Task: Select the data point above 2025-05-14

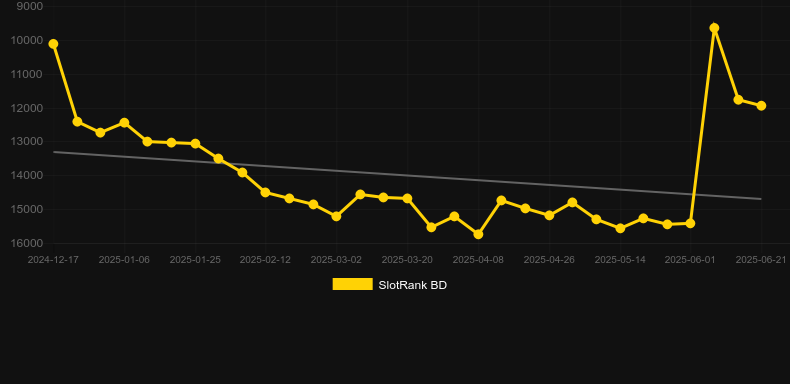Action: [x=620, y=228]
